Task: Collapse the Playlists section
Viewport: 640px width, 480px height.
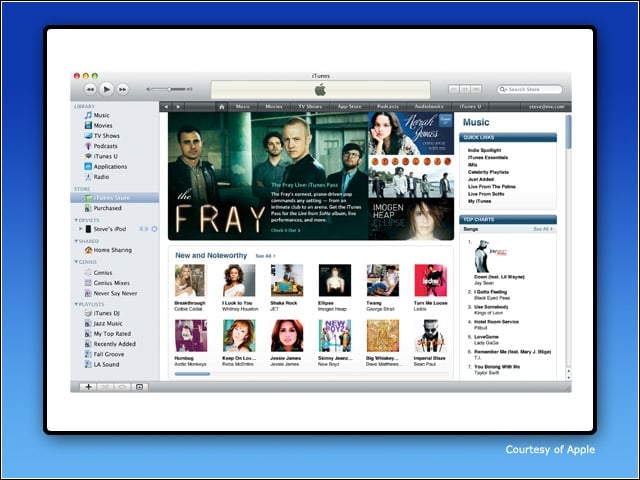Action: point(76,304)
